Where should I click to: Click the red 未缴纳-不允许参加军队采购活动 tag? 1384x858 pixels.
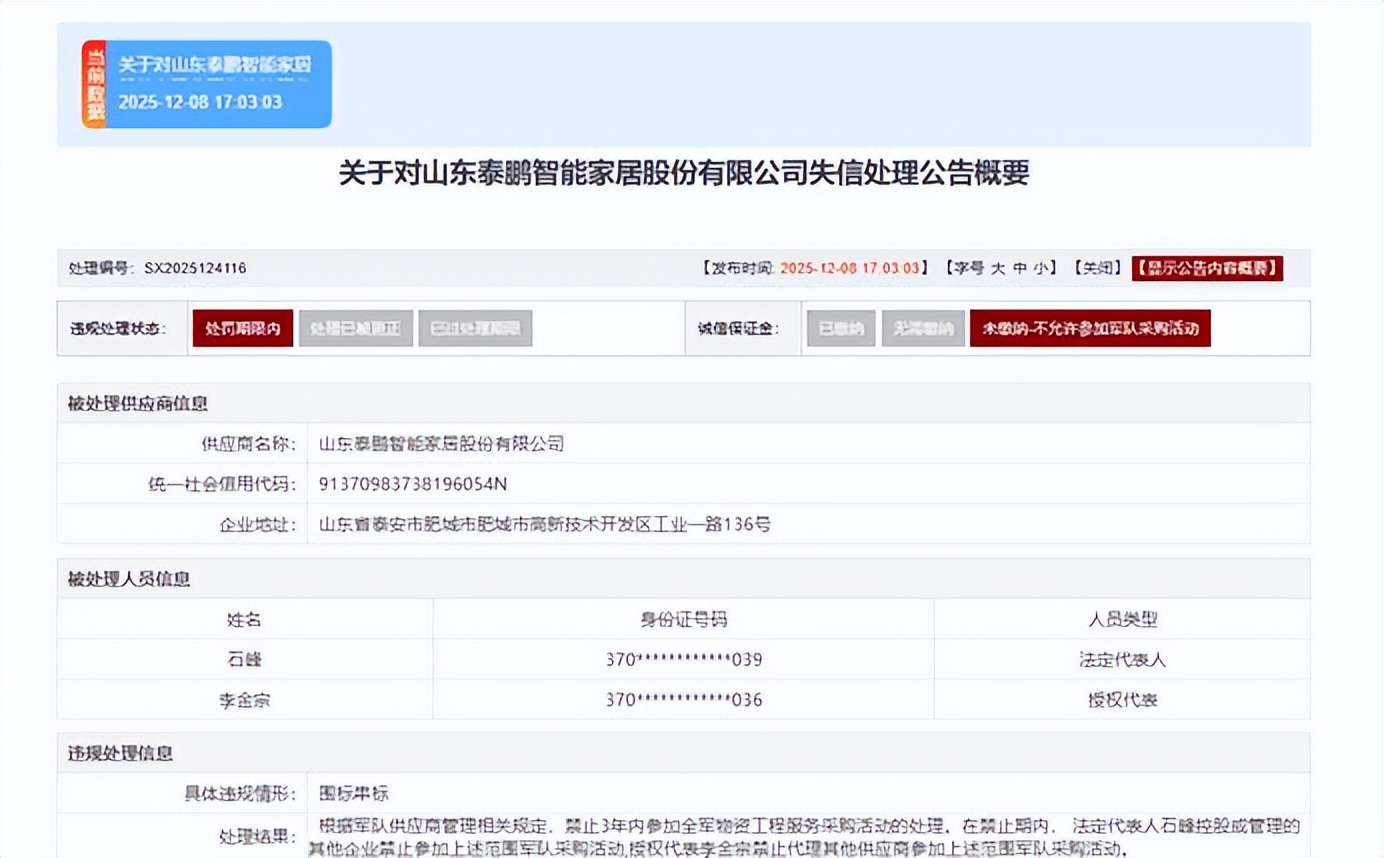(x=1089, y=328)
